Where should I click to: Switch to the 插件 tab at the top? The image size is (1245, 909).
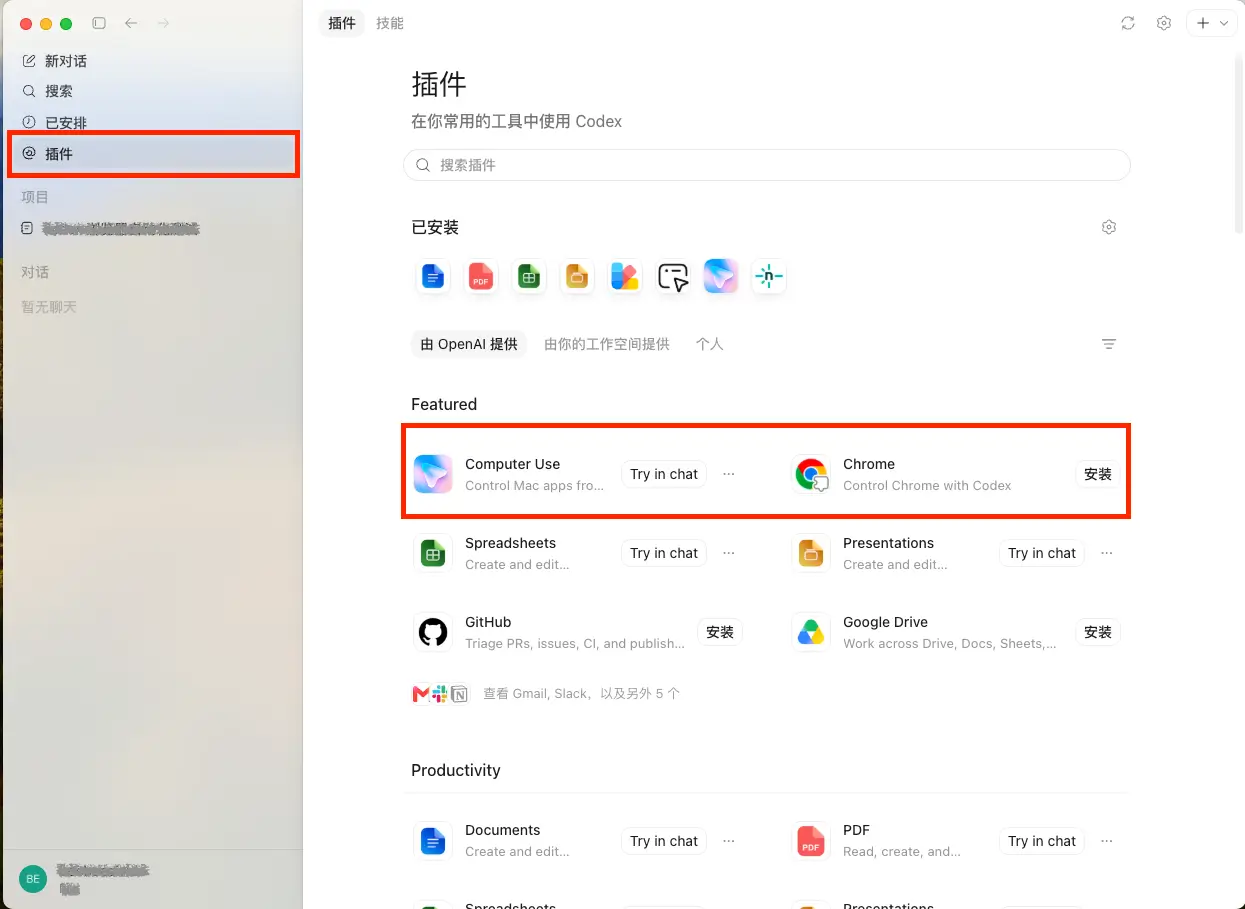(x=342, y=23)
